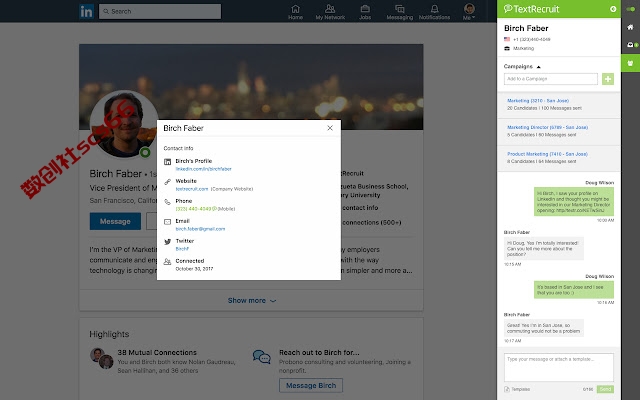This screenshot has width=640, height=400.
Task: Click the first Doug Wilson green message bubble
Action: pyautogui.click(x=574, y=202)
